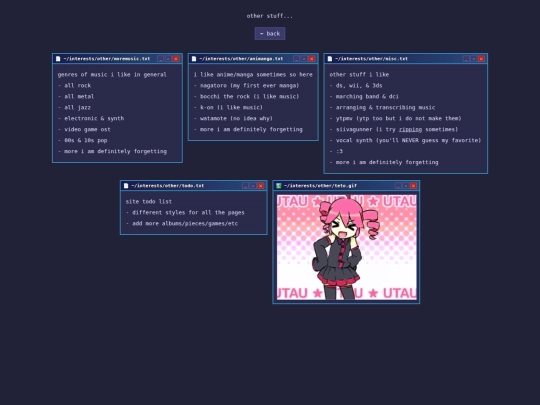Viewport: 540px width, 405px height.
Task: Select the '- all jazz' line
Action: coord(74,107)
